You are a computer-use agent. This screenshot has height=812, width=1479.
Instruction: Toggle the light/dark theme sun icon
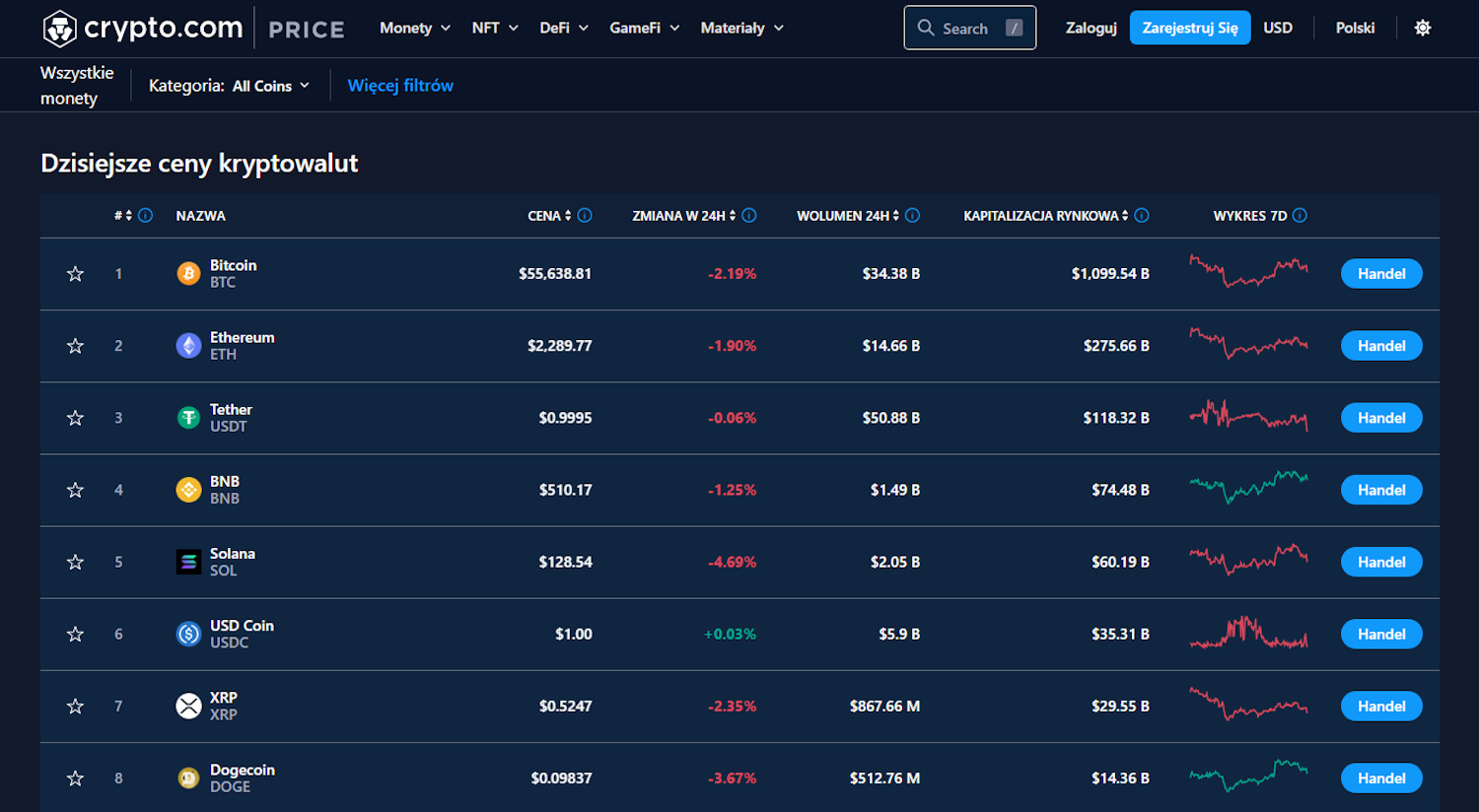(1422, 28)
